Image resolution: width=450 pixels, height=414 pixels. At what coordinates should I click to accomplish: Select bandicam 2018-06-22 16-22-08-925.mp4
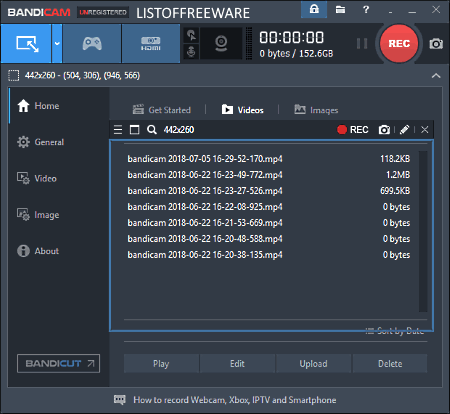click(269, 207)
